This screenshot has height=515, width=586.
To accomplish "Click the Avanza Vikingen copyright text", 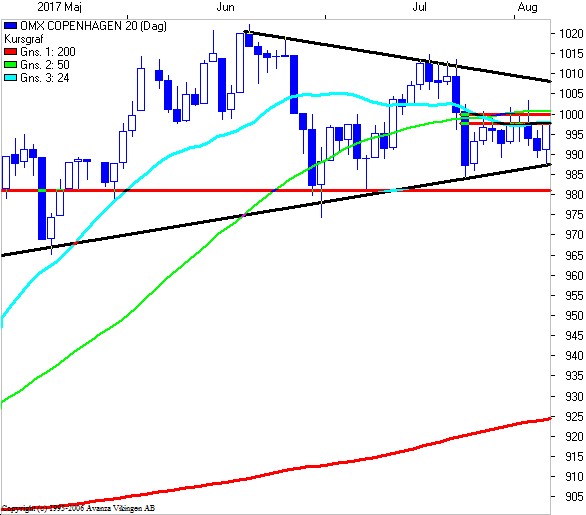I will tap(78, 508).
